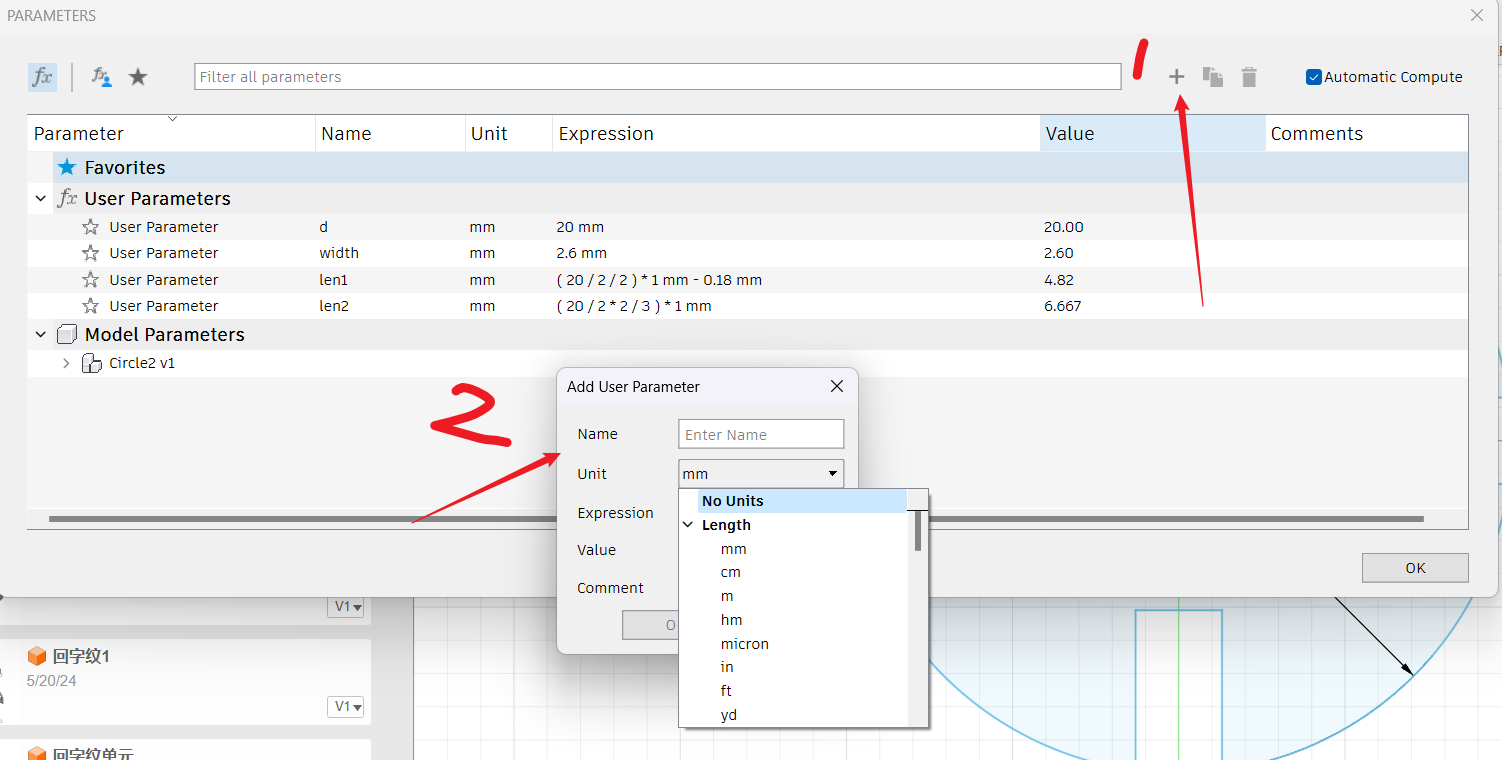
Task: Click the parameters table horizontal scrollbar
Action: point(735,519)
